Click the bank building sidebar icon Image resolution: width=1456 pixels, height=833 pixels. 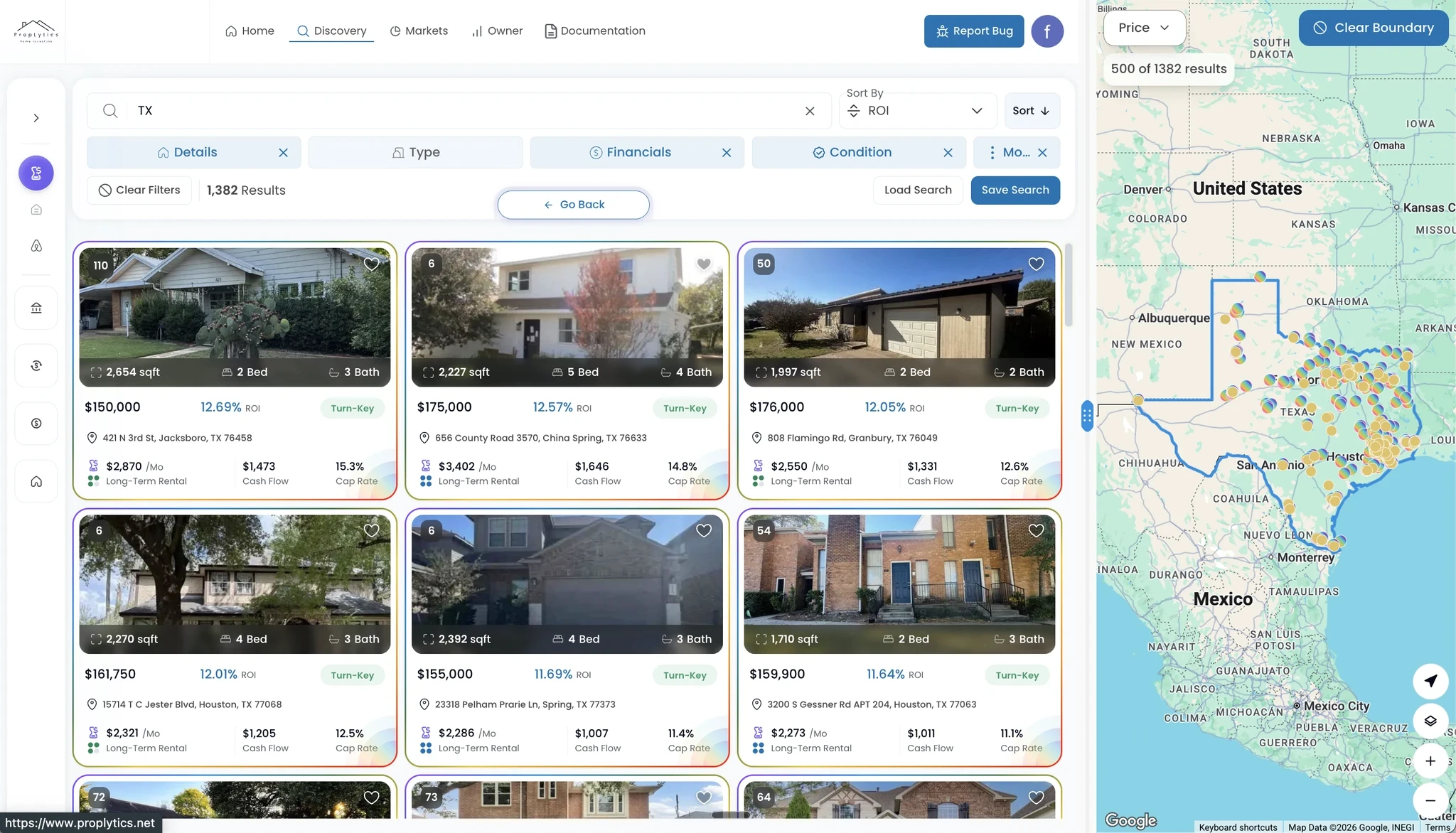tap(36, 308)
